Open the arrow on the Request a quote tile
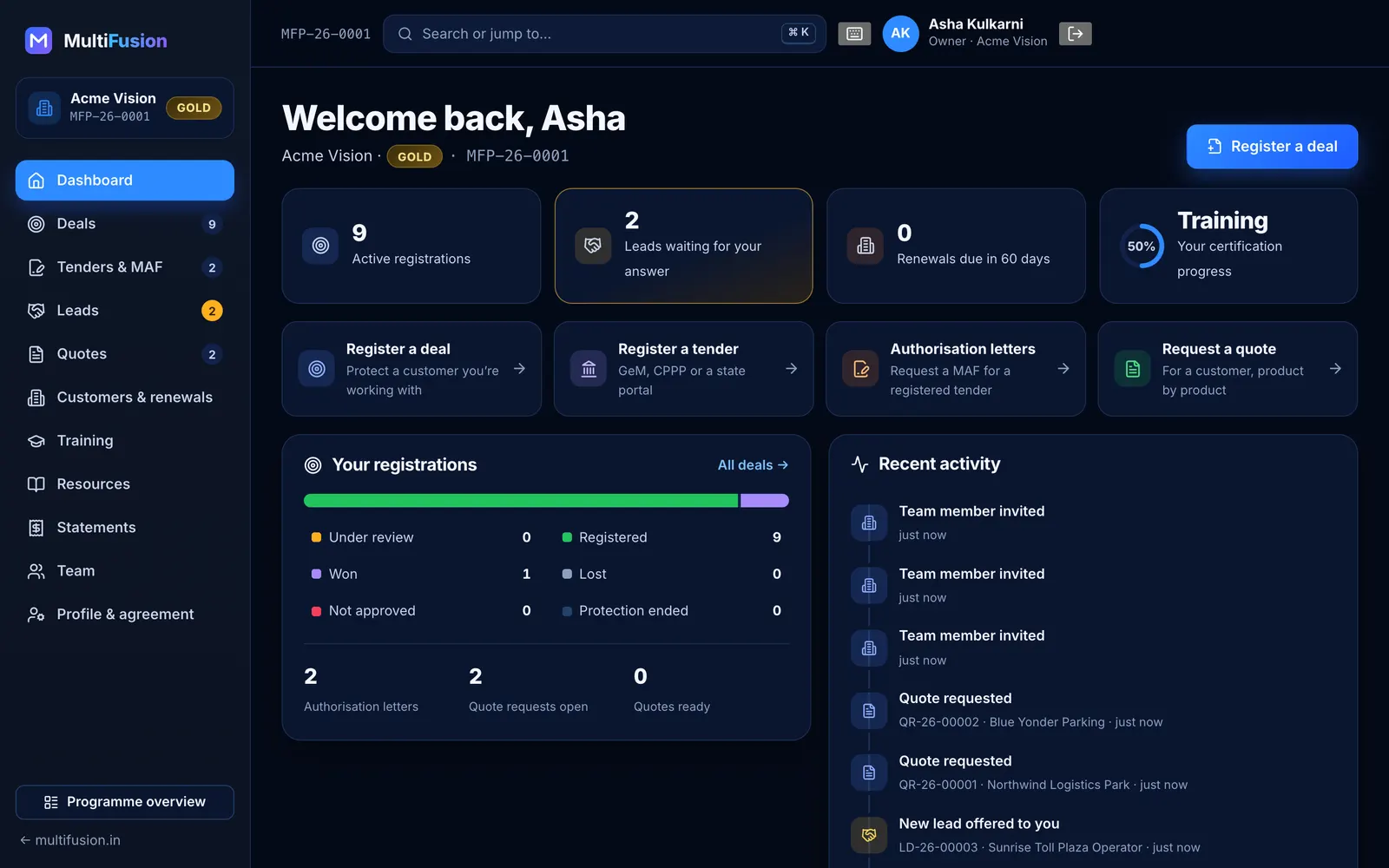 (x=1335, y=369)
